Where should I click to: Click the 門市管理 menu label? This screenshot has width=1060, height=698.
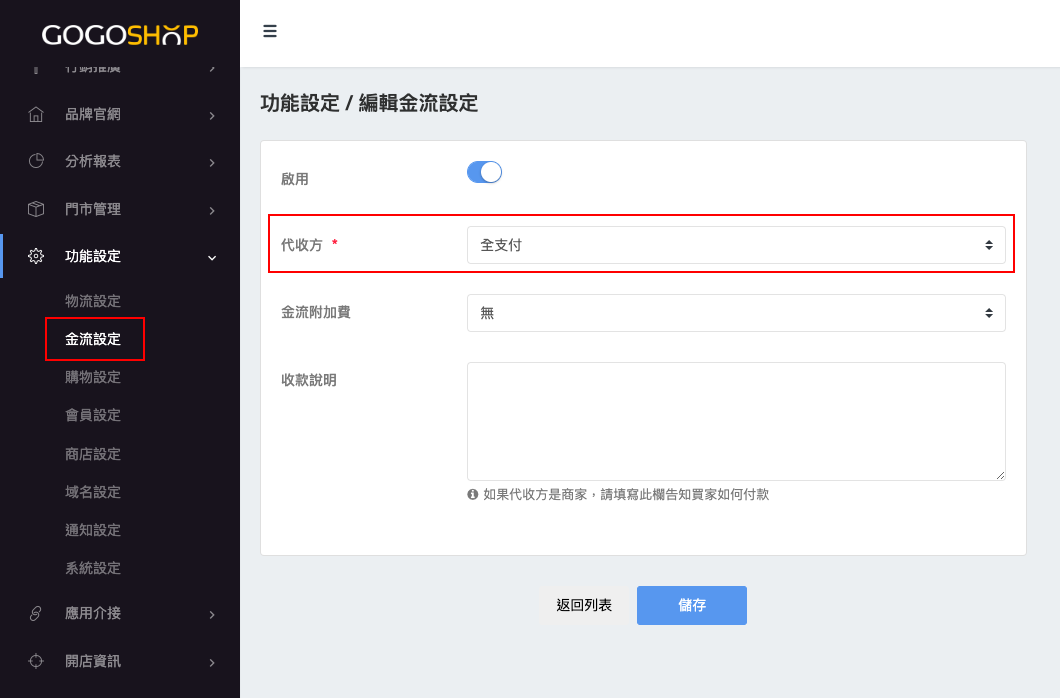coord(93,209)
